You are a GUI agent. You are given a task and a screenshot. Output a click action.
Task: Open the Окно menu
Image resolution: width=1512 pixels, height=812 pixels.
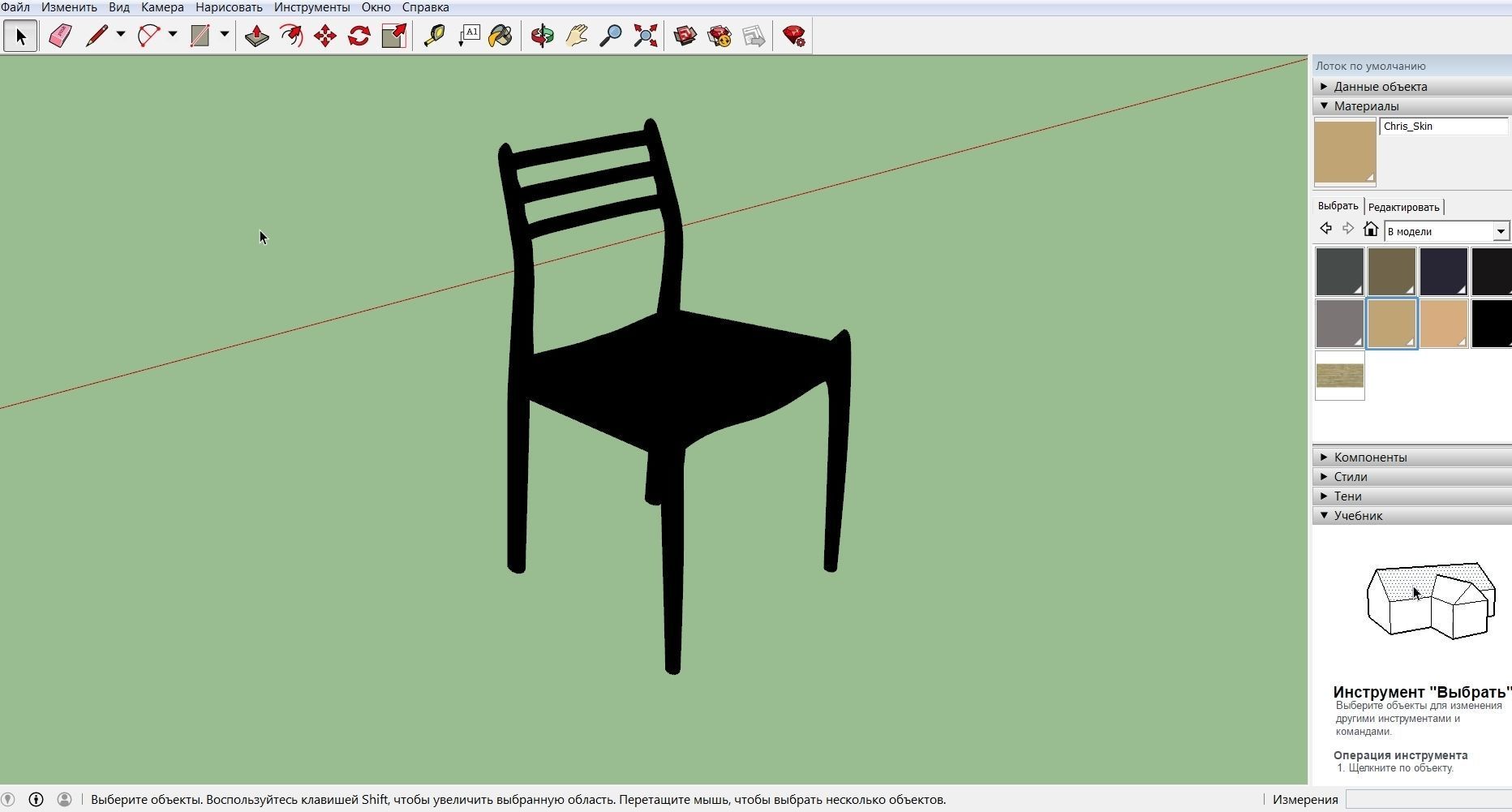click(x=376, y=7)
